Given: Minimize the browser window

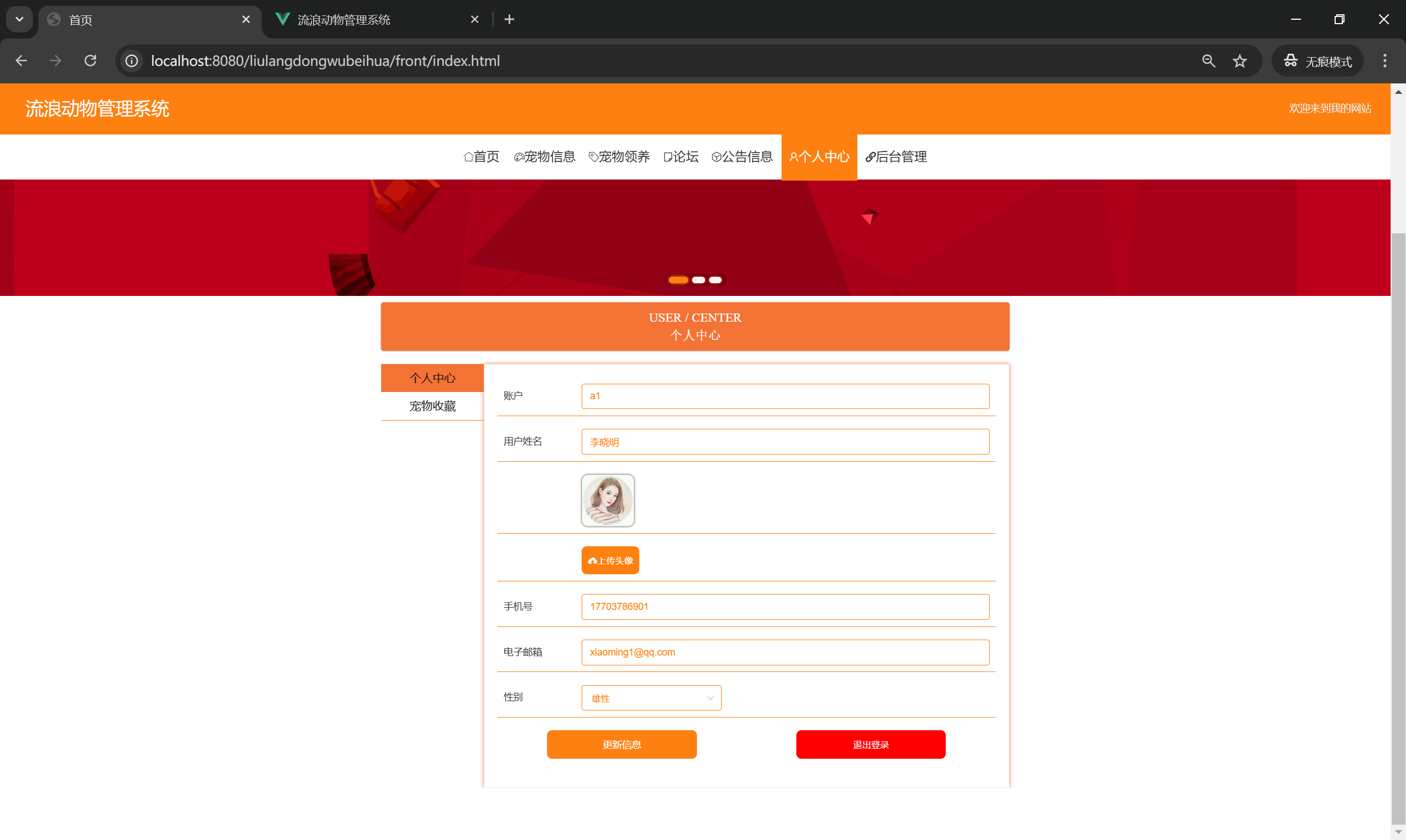Looking at the screenshot, I should 1296,19.
